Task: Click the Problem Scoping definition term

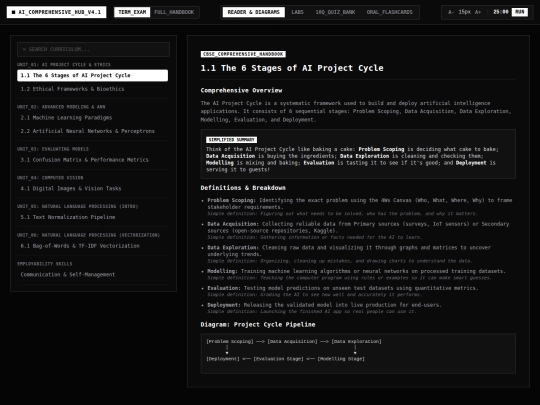Action: [231, 200]
